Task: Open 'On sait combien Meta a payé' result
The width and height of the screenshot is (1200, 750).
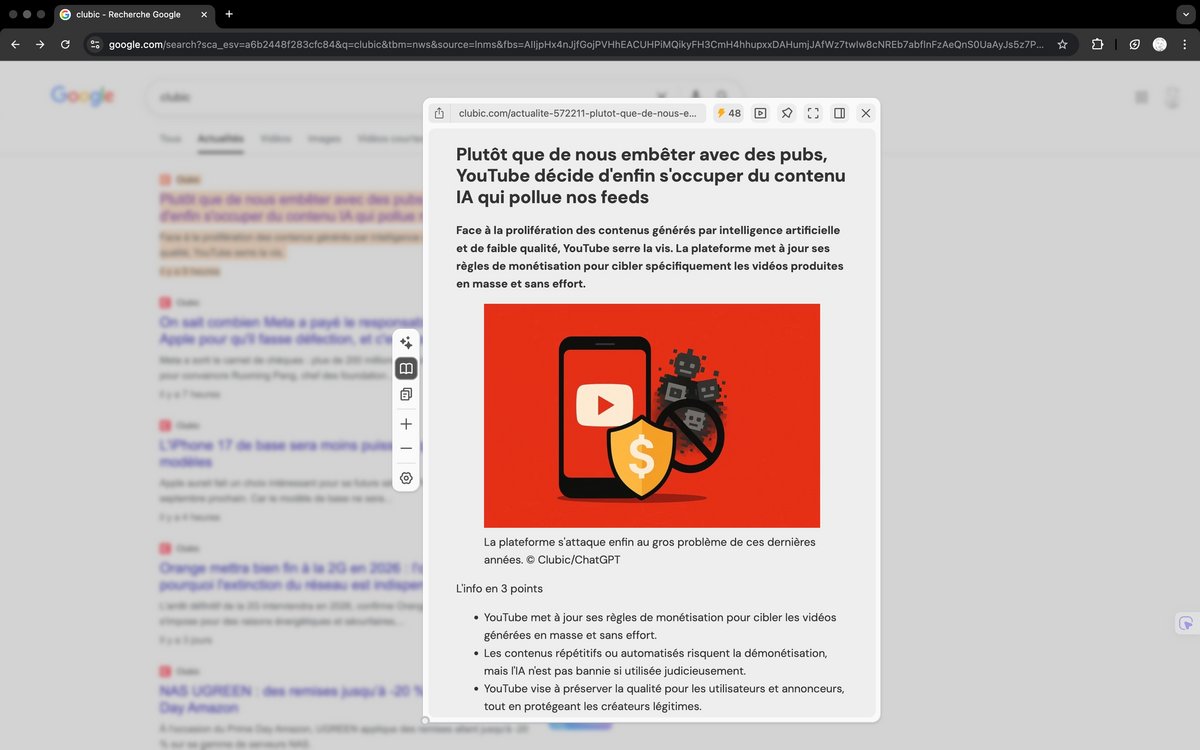Action: click(289, 331)
